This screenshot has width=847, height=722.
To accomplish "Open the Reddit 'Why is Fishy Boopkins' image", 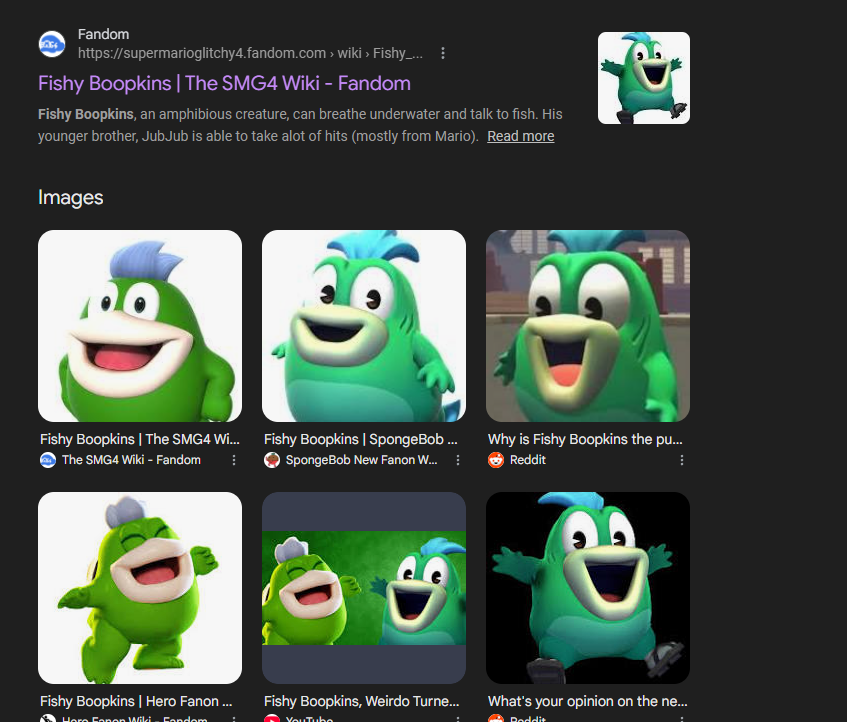I will pos(588,326).
